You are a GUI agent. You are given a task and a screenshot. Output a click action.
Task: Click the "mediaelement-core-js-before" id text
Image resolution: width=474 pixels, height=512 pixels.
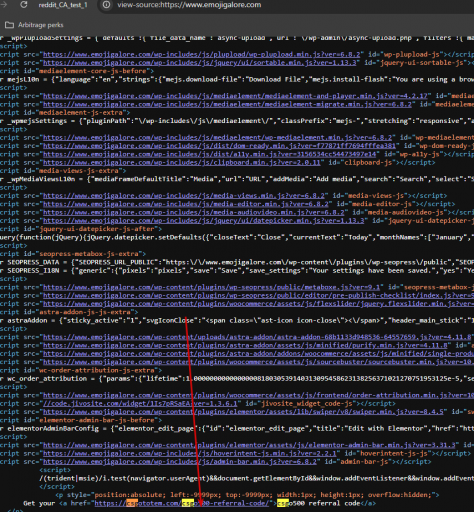tap(93, 71)
